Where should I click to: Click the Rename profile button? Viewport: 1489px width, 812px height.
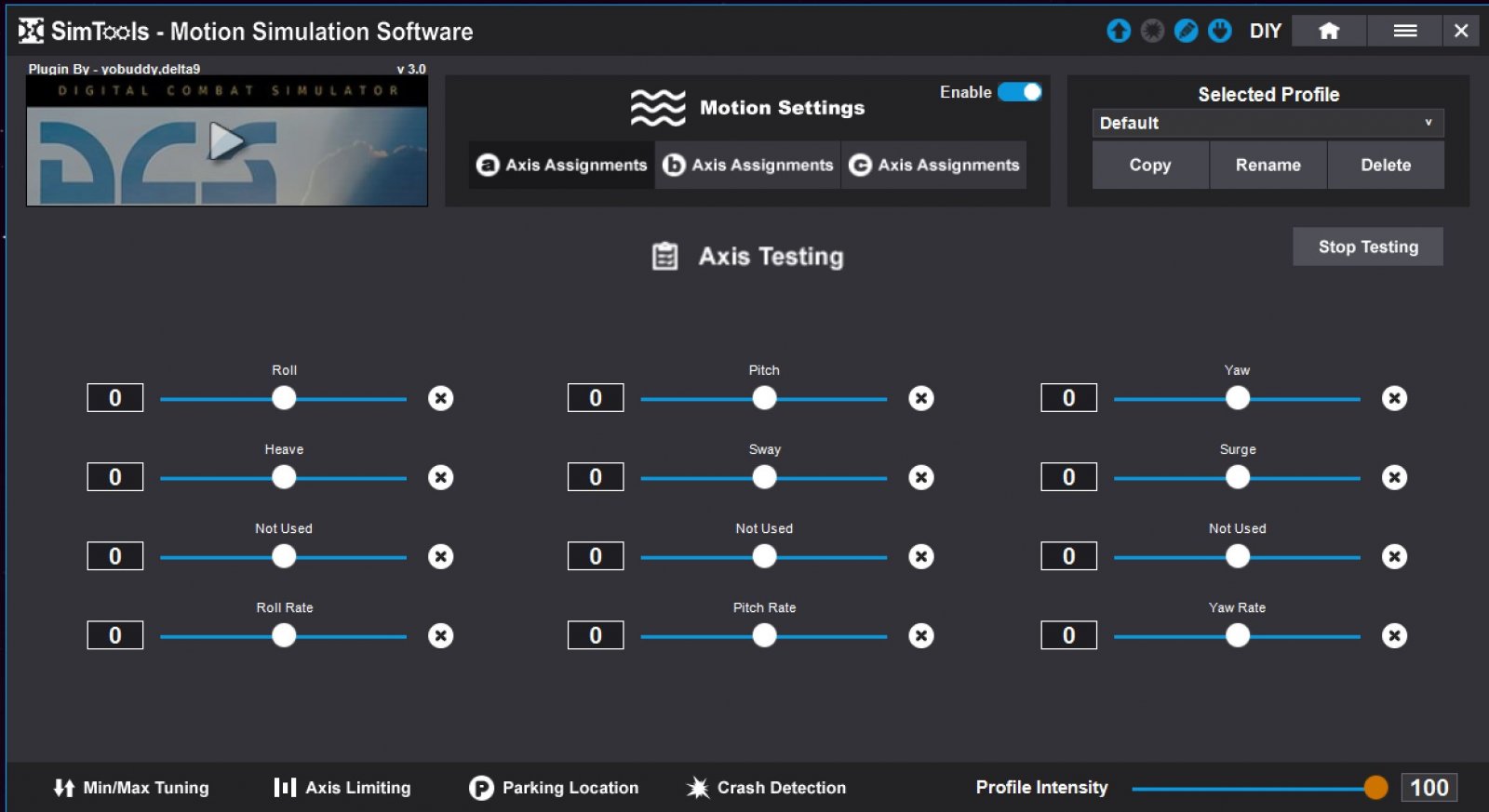click(1268, 165)
